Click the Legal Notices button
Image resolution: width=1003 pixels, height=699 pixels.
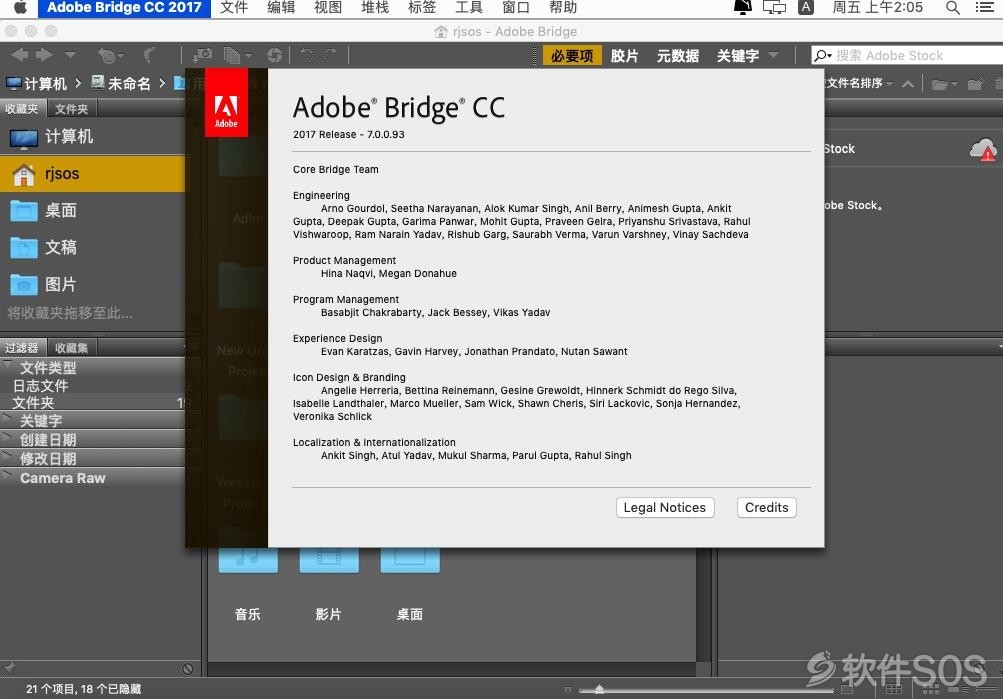click(665, 507)
